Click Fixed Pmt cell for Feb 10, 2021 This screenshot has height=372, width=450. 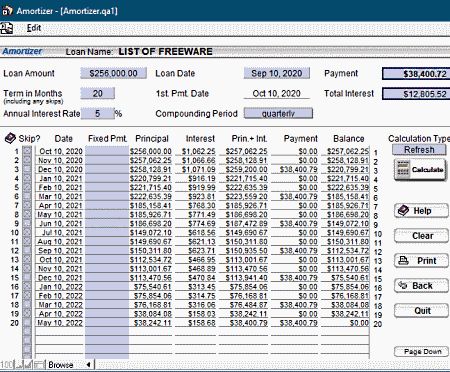107,187
